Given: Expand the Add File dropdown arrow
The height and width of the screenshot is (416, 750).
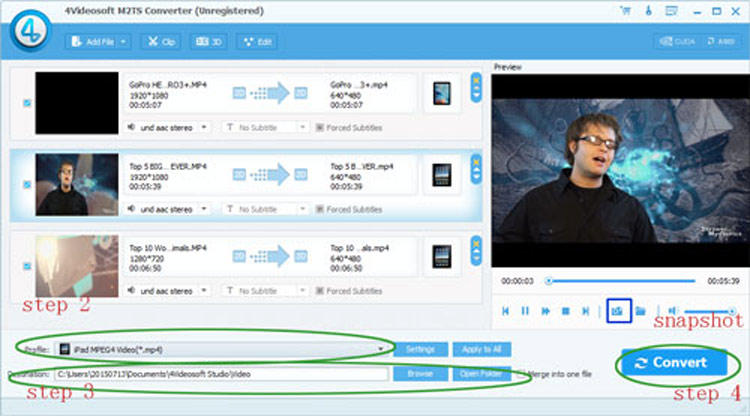Looking at the screenshot, I should pos(123,42).
